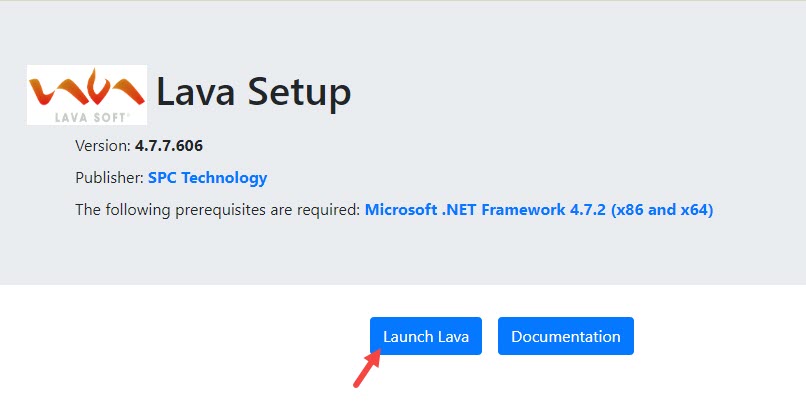
Task: Click the Lava Soft logo image
Action: tap(87, 95)
